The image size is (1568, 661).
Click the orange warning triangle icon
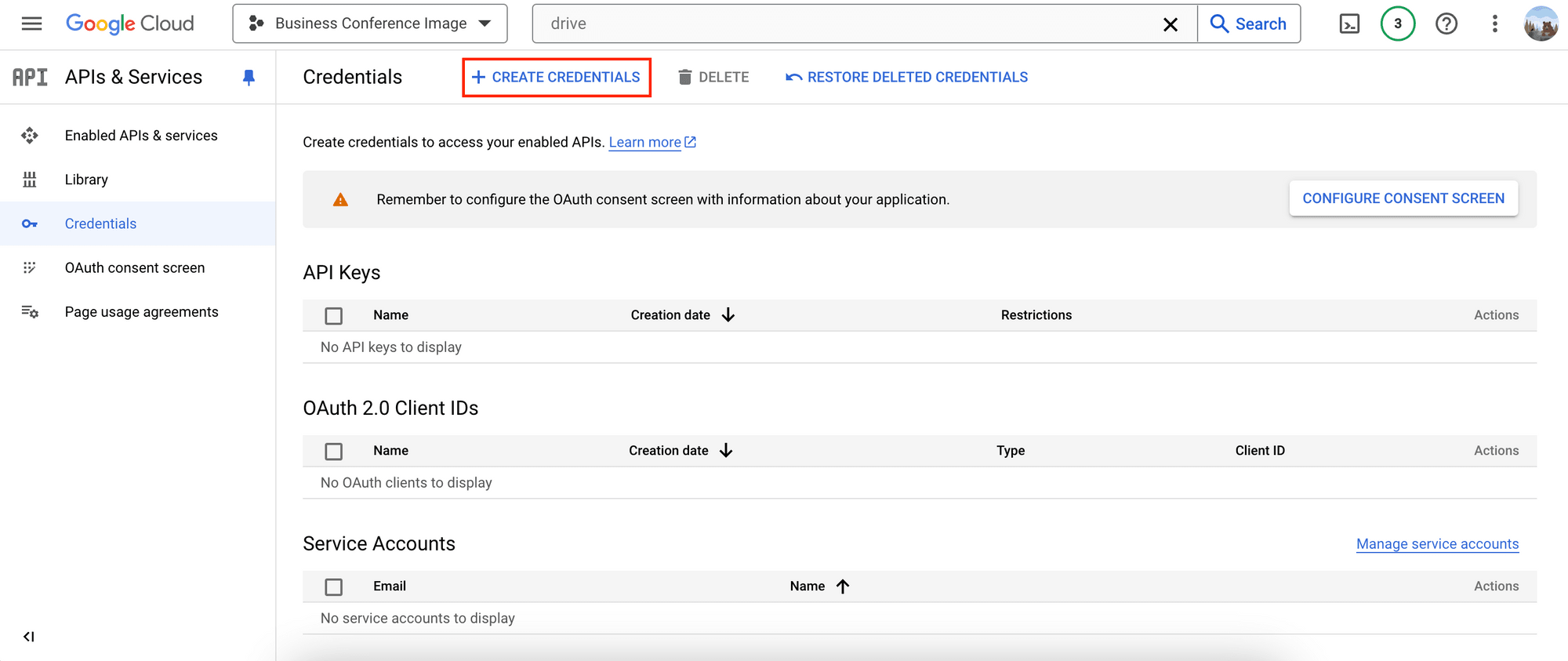click(x=340, y=199)
